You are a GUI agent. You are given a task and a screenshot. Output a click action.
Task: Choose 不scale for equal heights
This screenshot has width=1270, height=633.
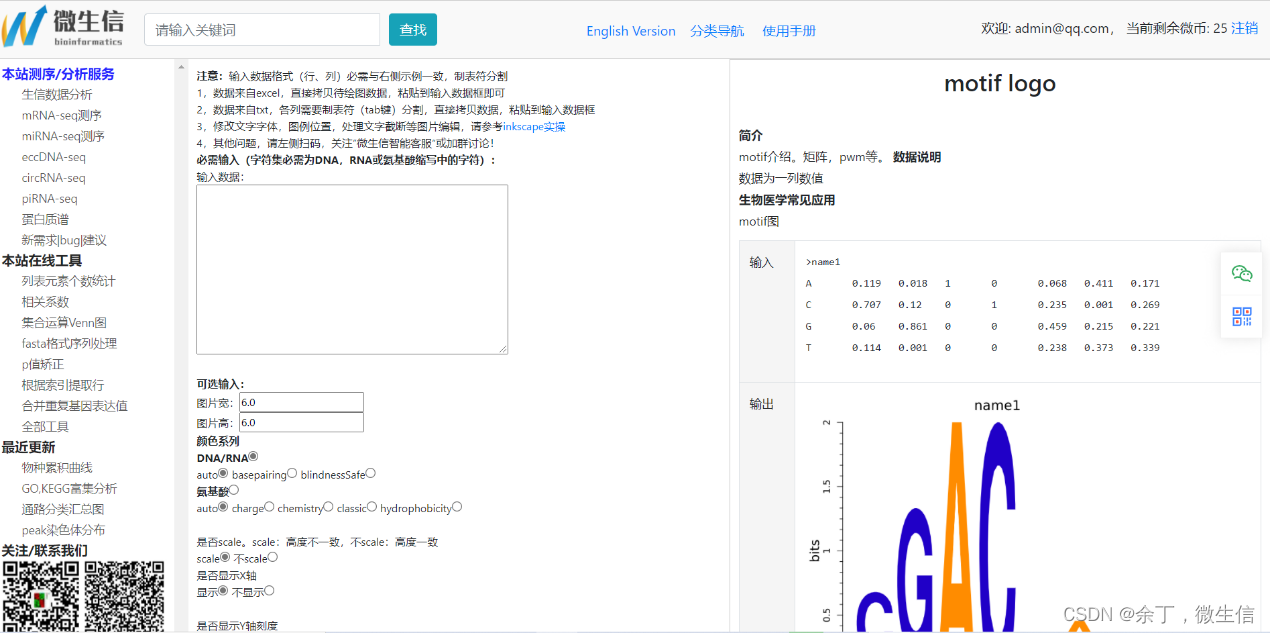[272, 558]
